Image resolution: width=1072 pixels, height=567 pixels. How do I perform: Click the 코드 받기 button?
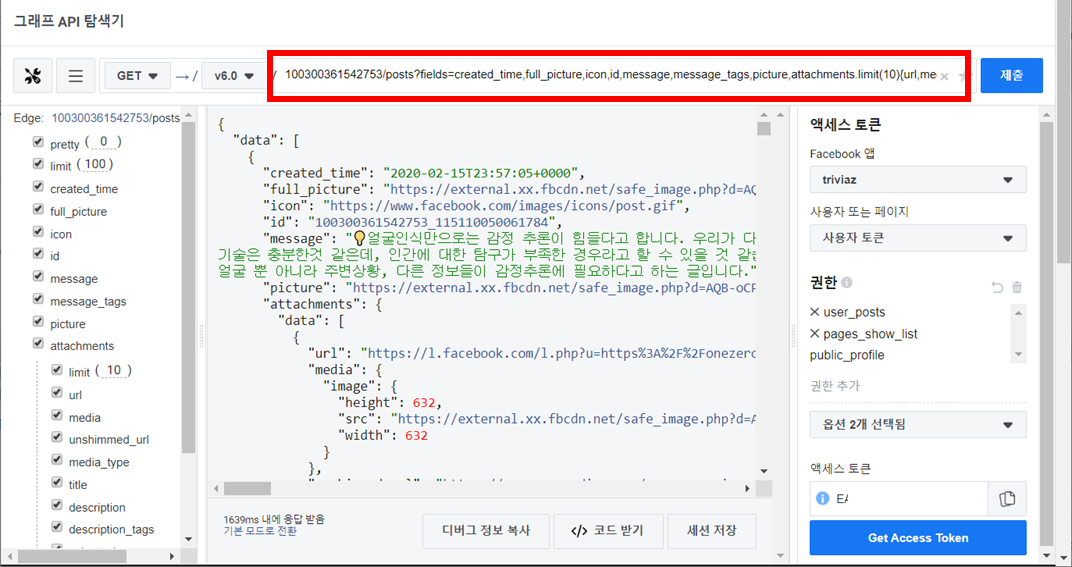608,531
